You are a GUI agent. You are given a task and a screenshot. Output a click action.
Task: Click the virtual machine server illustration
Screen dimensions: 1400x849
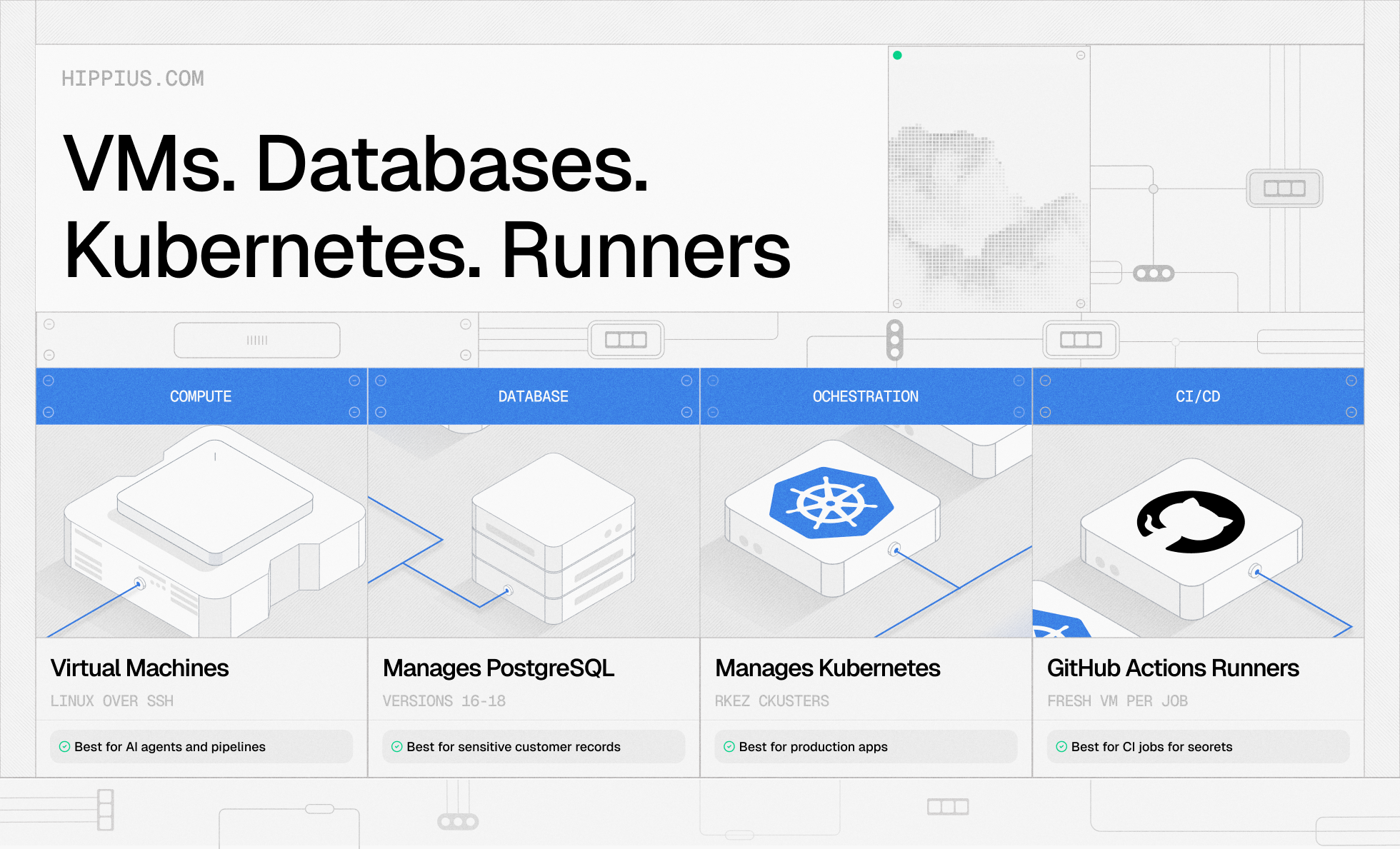214,532
